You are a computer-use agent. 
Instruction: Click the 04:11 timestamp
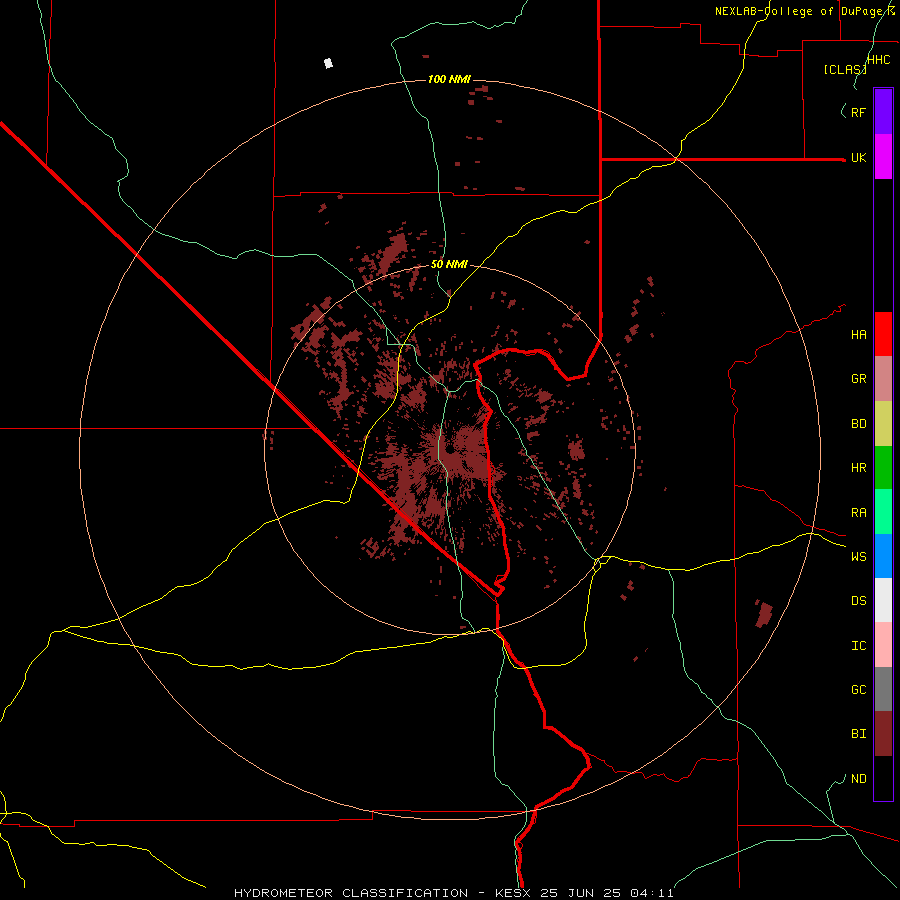(x=651, y=893)
